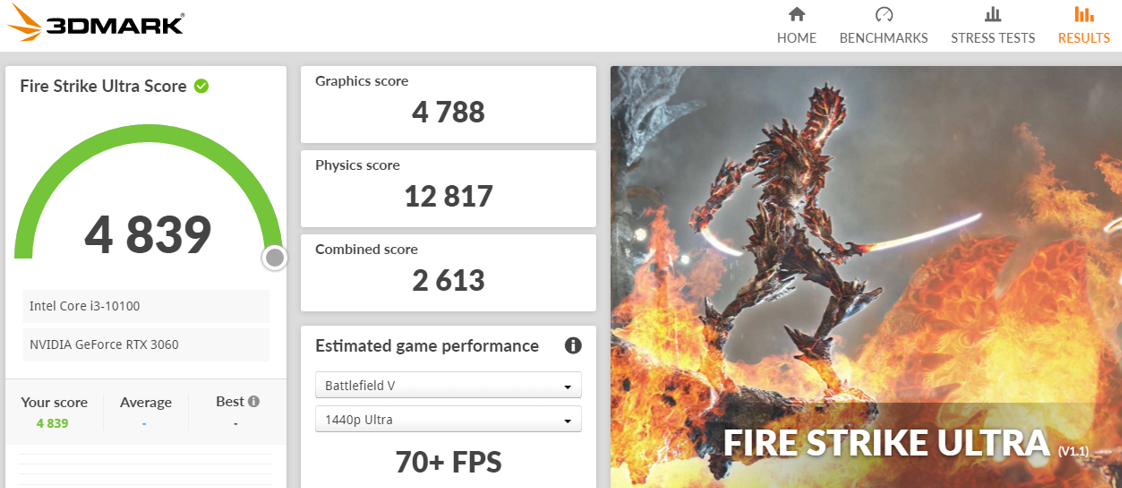Click the Graphics score value 4 788
The image size is (1122, 488).
pyautogui.click(x=448, y=112)
